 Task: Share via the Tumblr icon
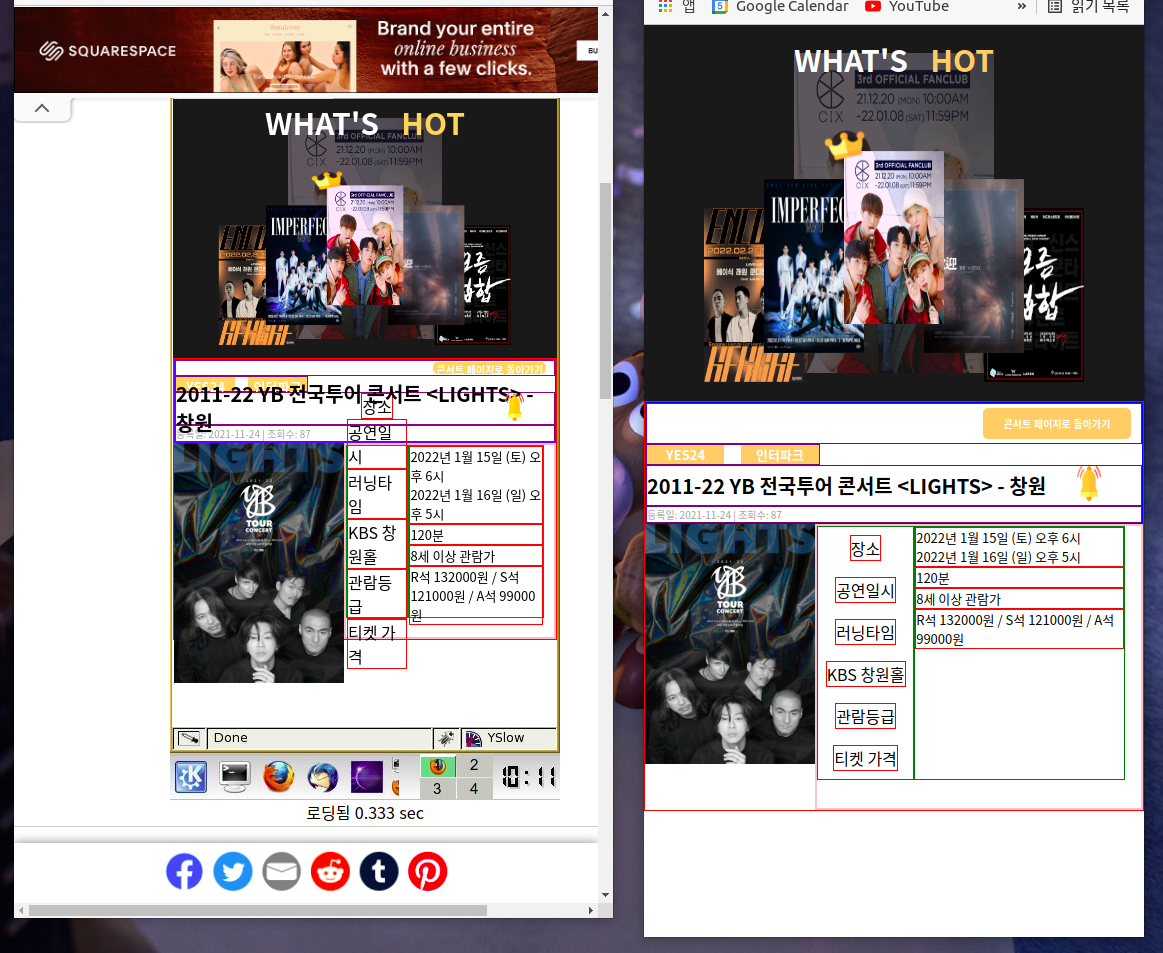379,871
